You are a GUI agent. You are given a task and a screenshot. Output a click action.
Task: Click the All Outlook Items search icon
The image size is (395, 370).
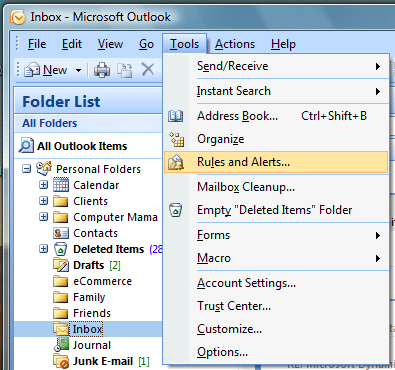tap(26, 146)
